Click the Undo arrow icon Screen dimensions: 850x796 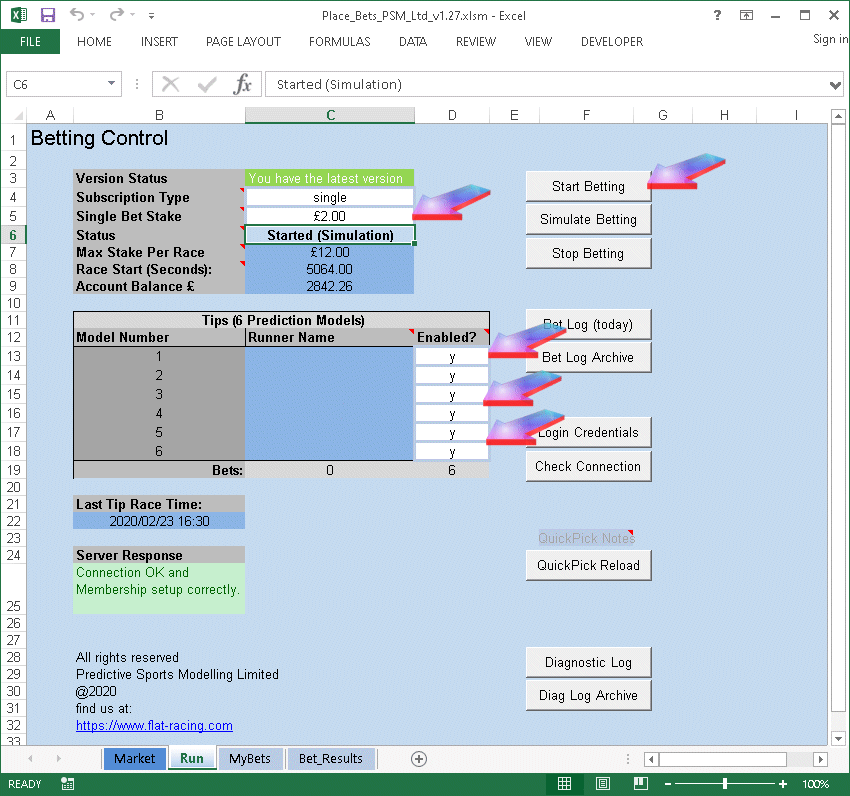click(x=78, y=15)
